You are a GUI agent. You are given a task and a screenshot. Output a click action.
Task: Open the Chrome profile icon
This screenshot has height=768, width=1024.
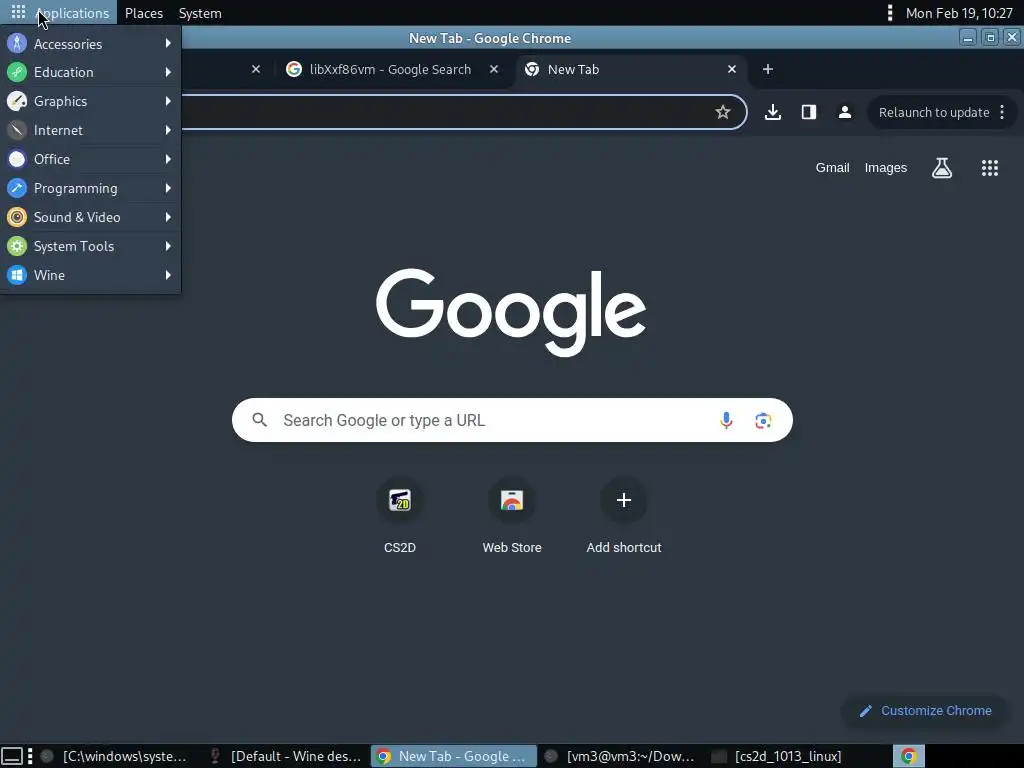coord(844,112)
